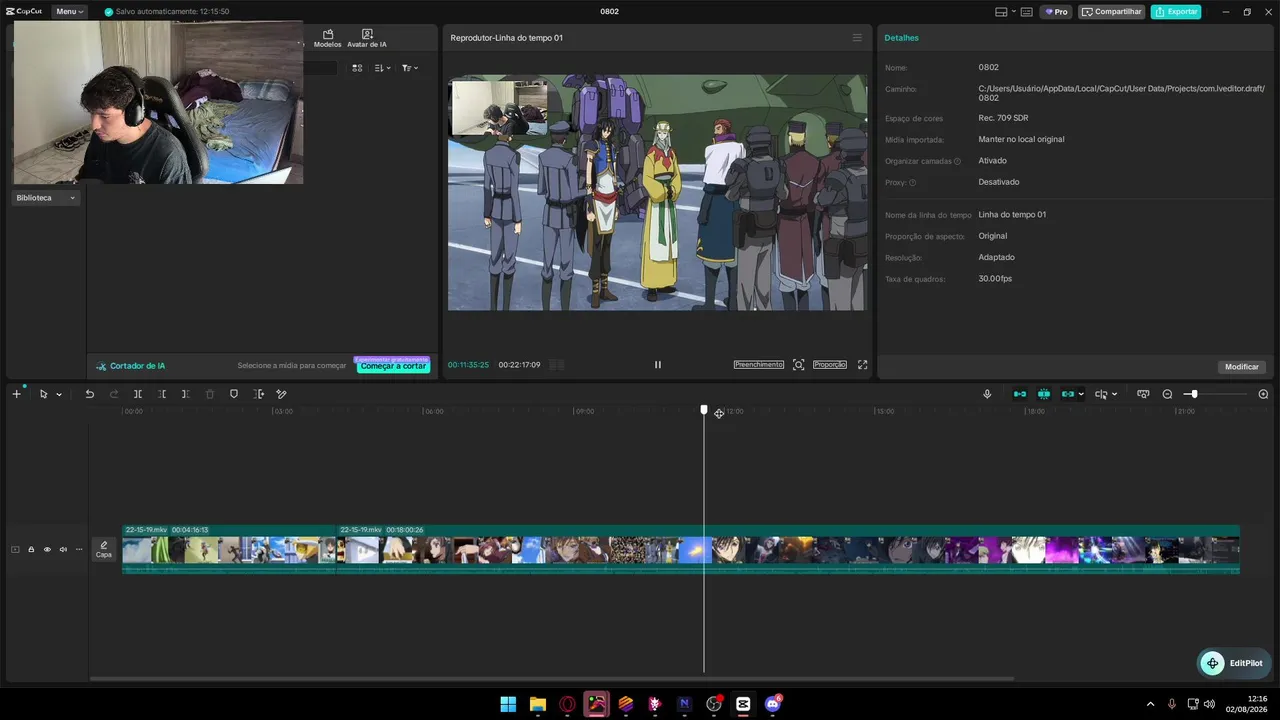This screenshot has height=720, width=1280.
Task: Expand the Biblioteca dropdown
Action: point(46,198)
